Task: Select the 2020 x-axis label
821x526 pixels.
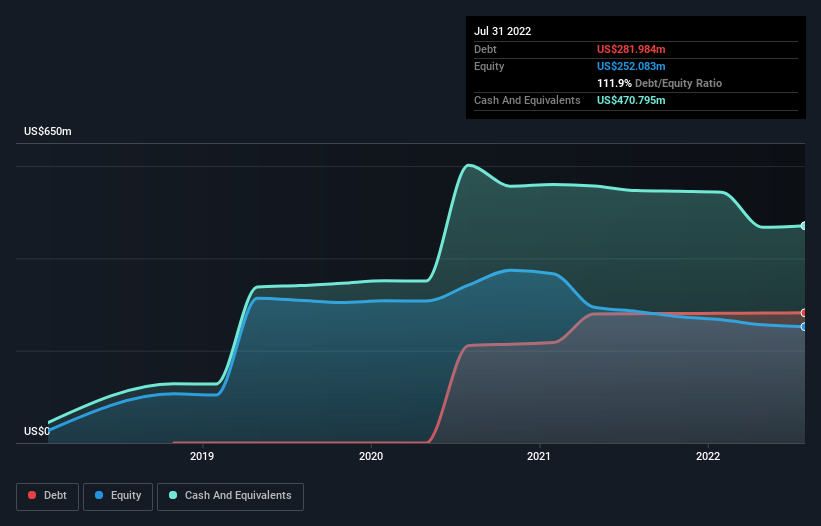Action: click(x=371, y=456)
